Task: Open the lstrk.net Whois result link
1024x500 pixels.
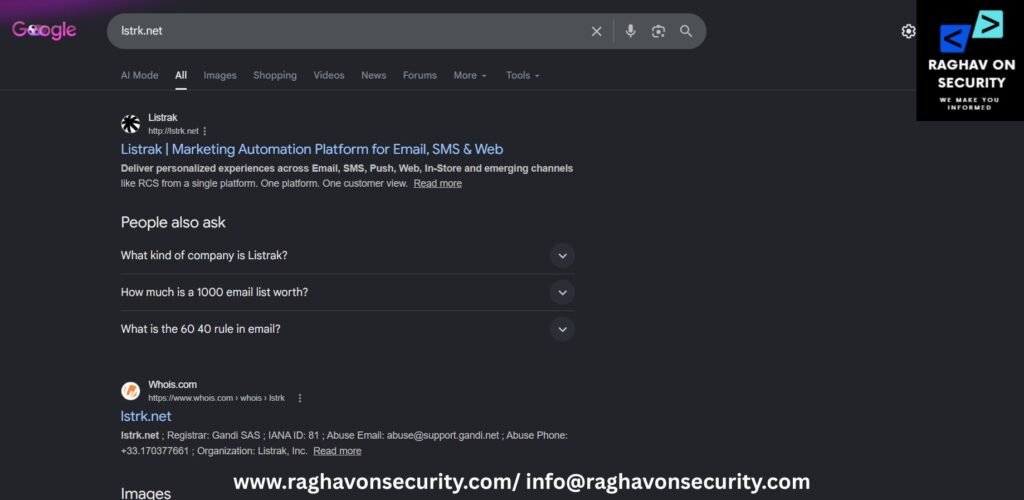Action: (146, 416)
